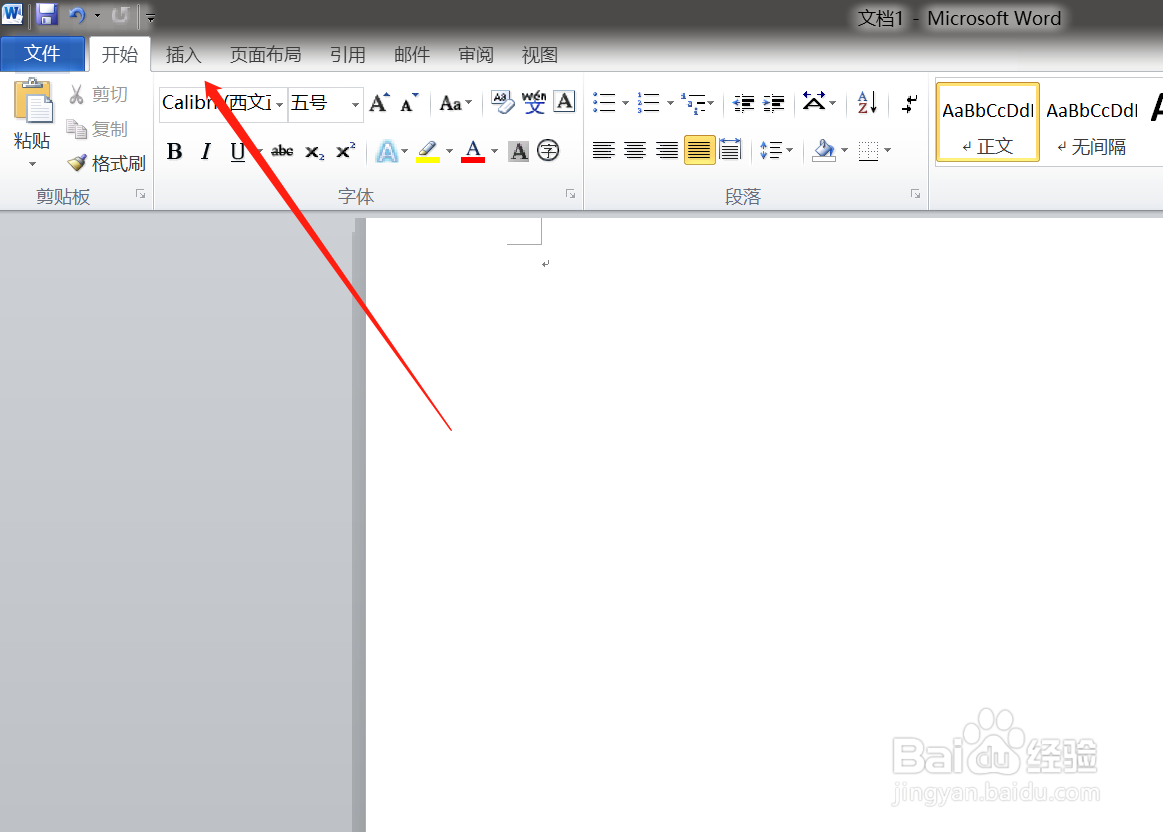Switch to the 插入 tab
1163x832 pixels.
point(183,55)
